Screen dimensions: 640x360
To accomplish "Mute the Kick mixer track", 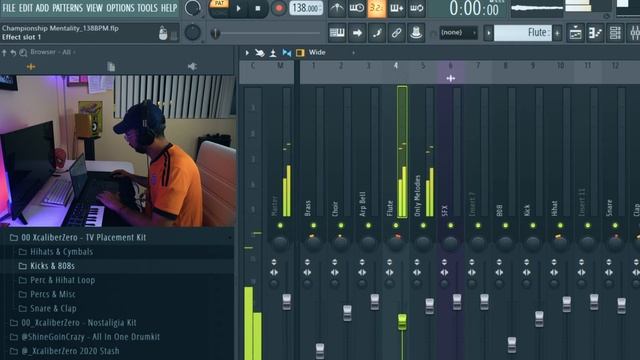I will click(533, 225).
